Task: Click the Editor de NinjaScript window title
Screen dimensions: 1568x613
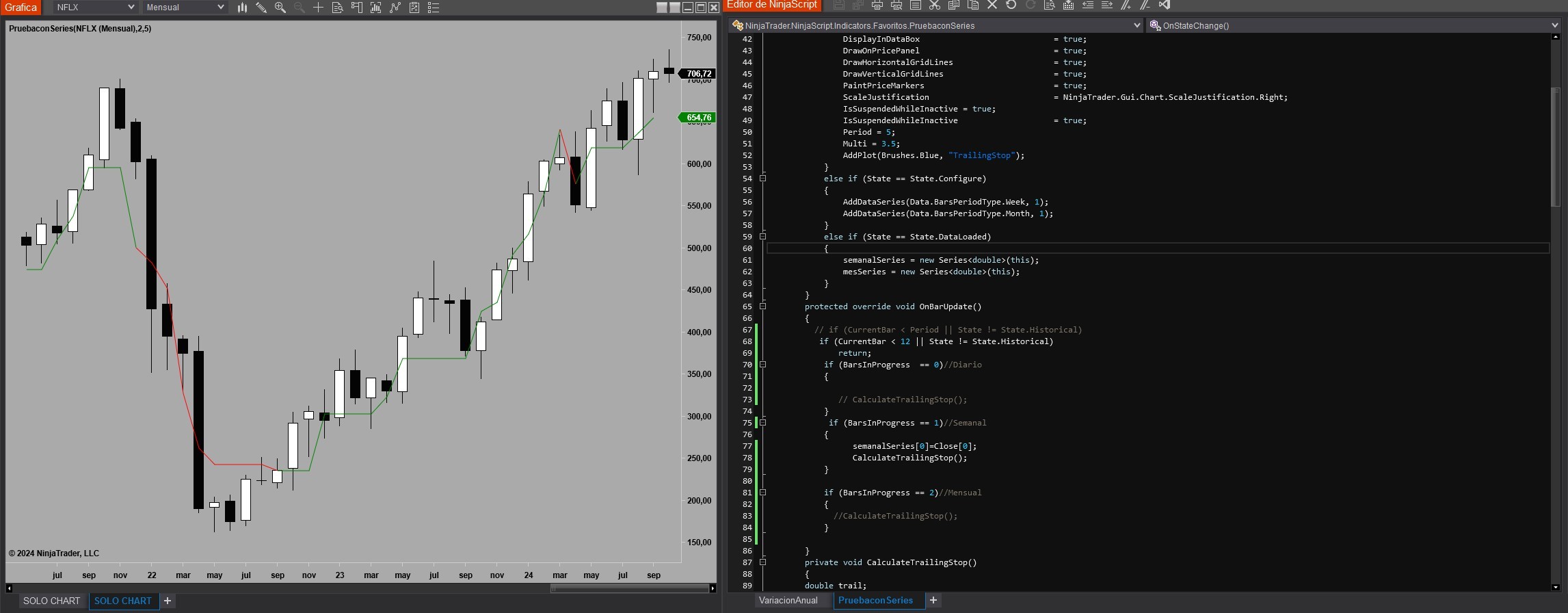Action: pos(772,5)
